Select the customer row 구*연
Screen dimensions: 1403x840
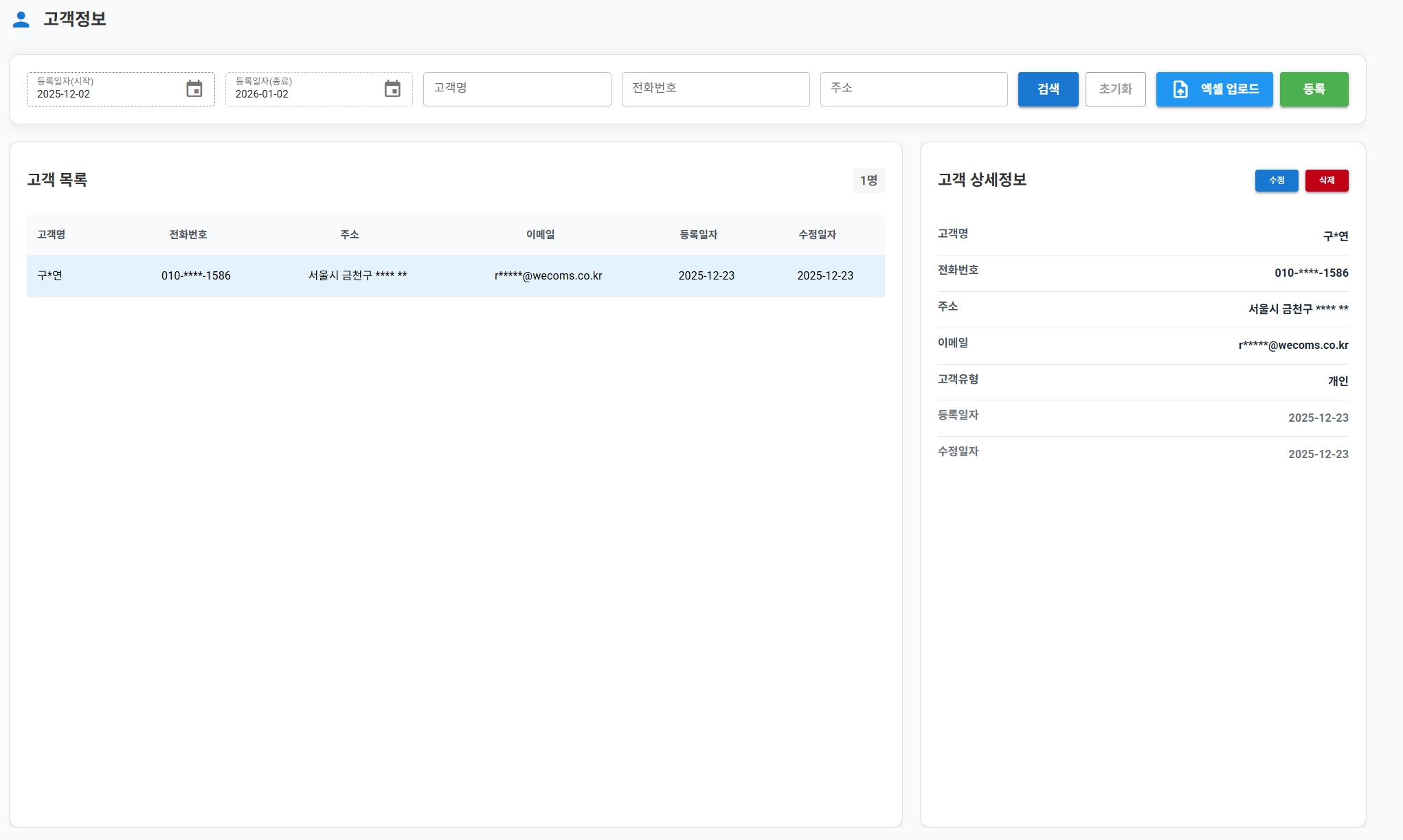tap(50, 276)
